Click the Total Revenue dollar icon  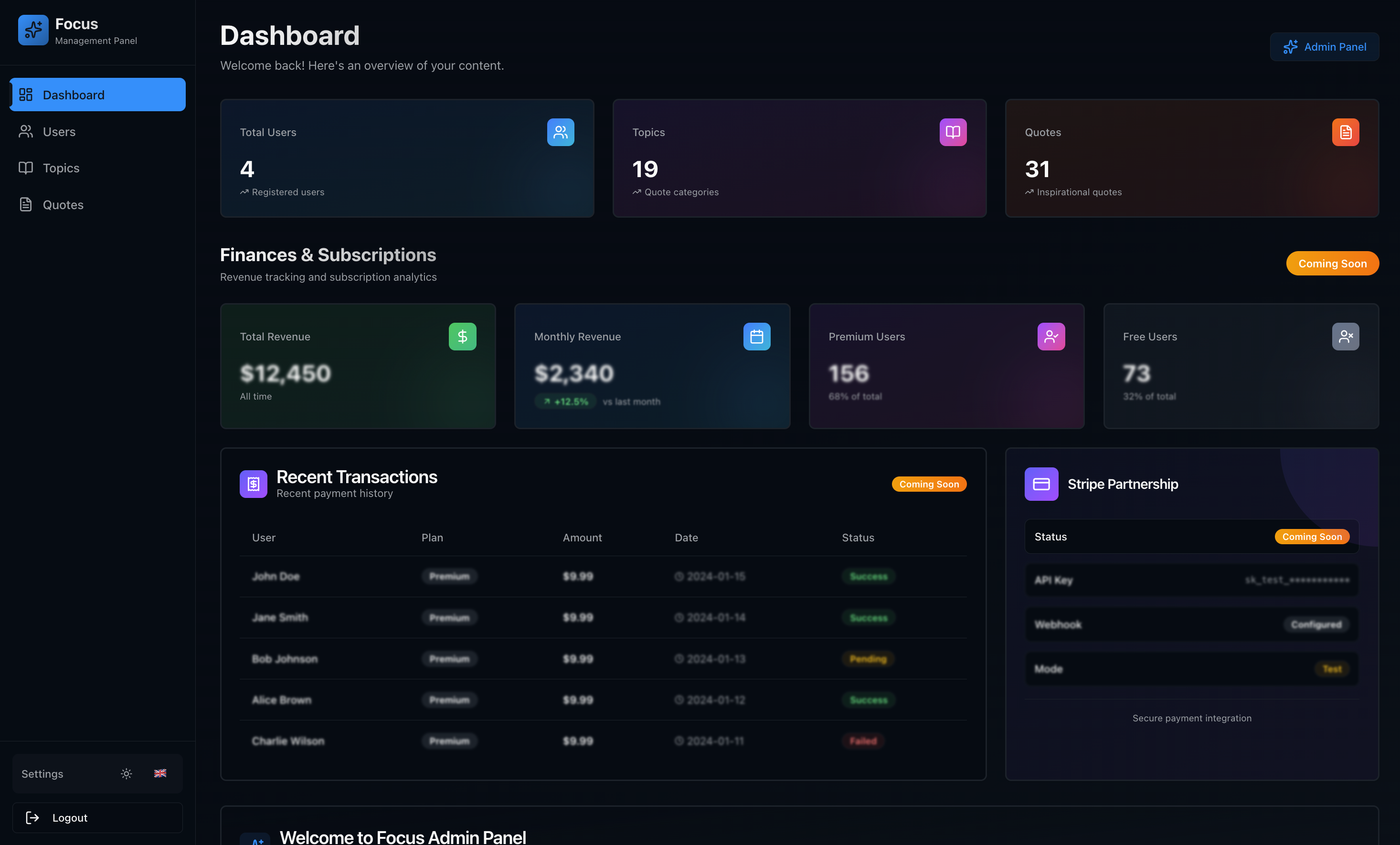tap(462, 337)
